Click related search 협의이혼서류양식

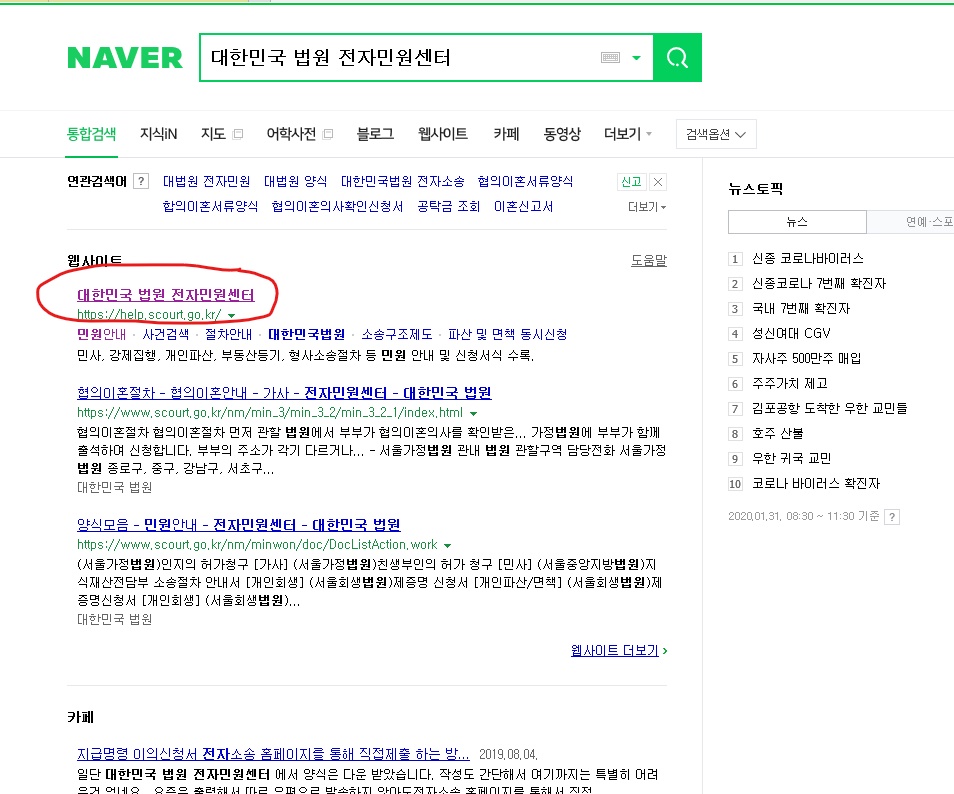525,181
